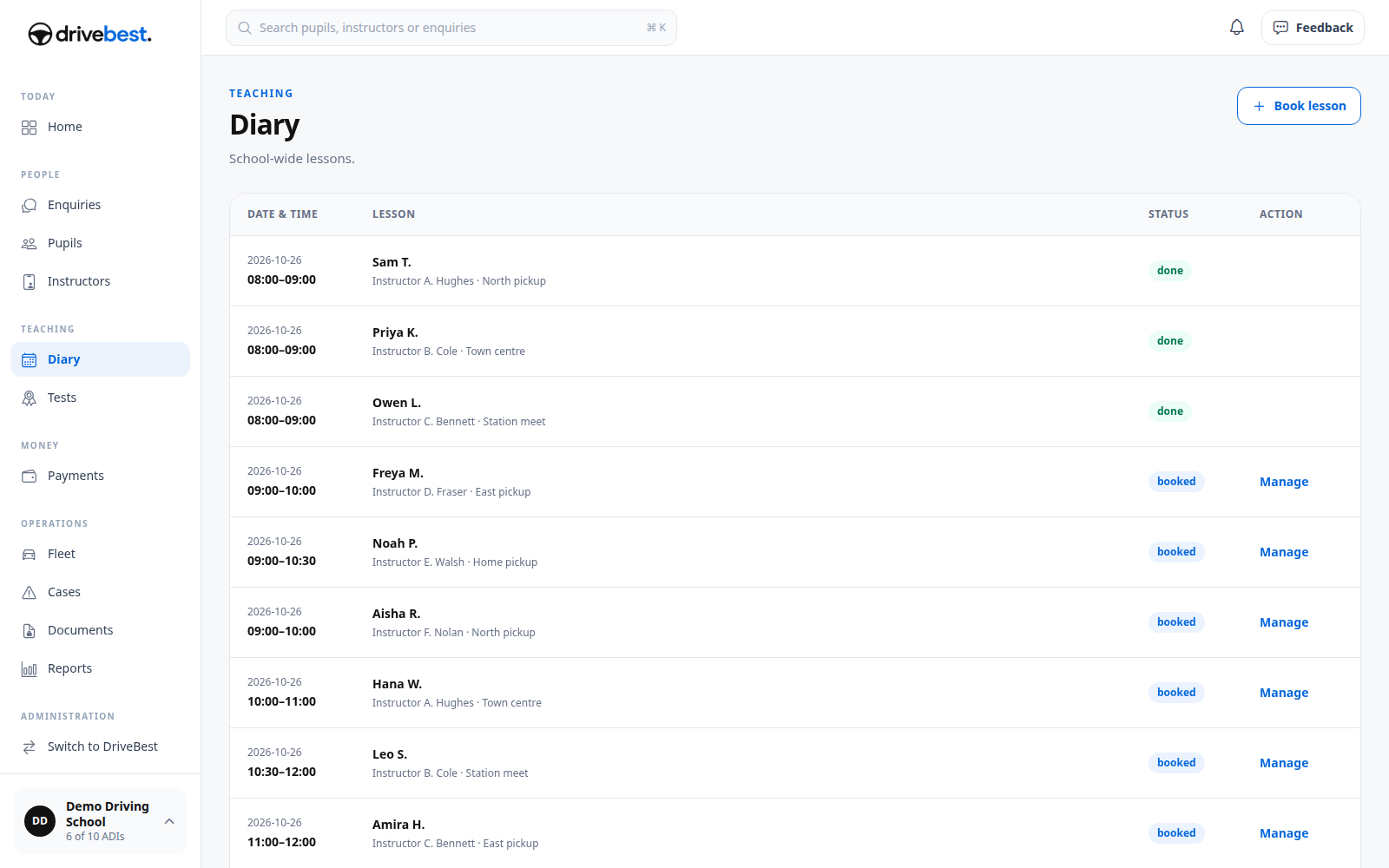Click the drivebest steering wheel logo
The image size is (1389, 868).
click(40, 34)
